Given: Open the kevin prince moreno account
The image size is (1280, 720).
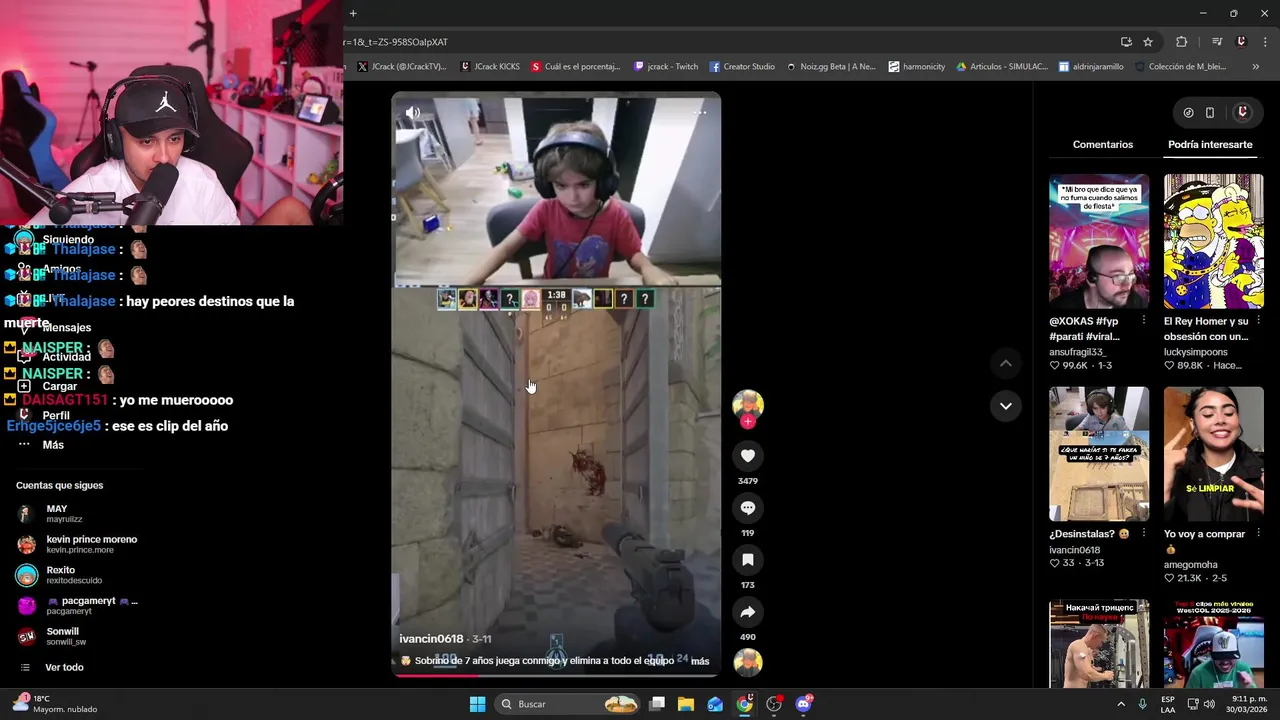Looking at the screenshot, I should coord(78,544).
